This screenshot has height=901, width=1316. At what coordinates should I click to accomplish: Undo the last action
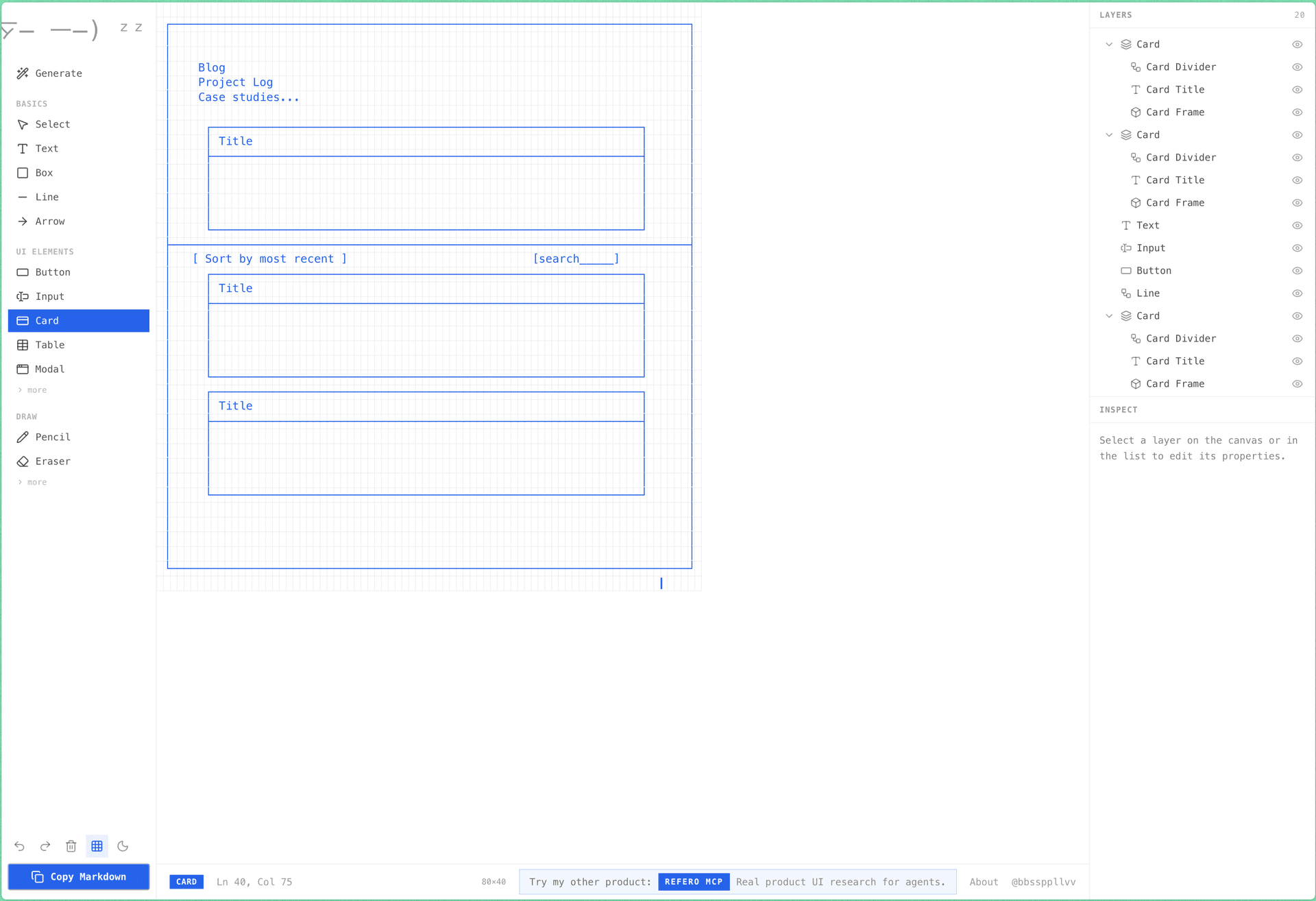click(19, 846)
